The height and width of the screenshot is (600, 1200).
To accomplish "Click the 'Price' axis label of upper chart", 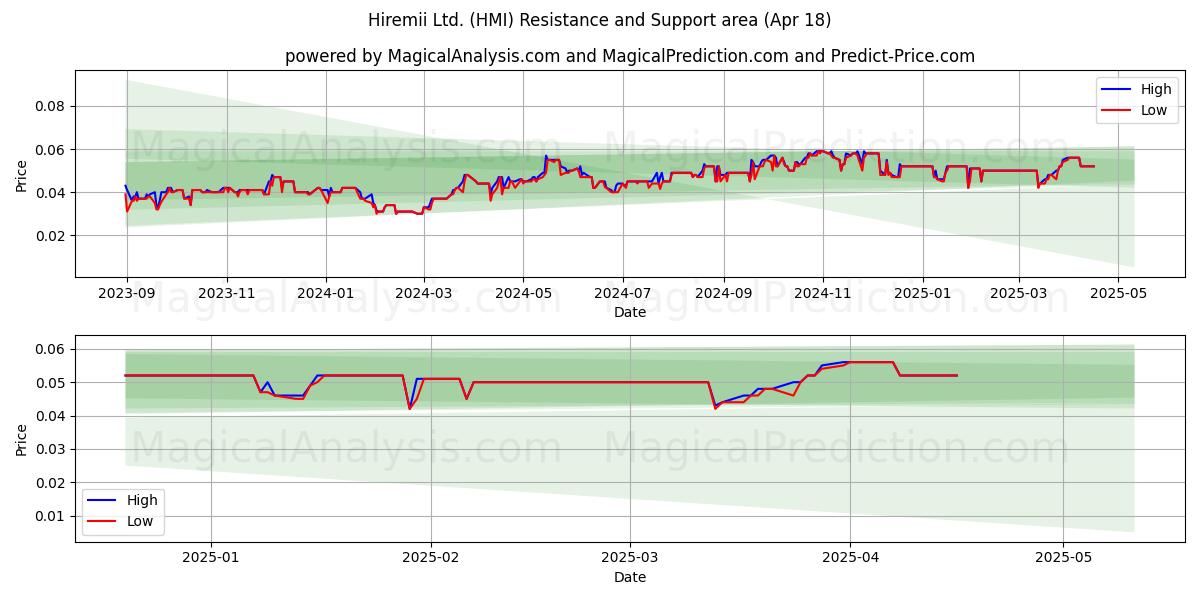I will (x=21, y=175).
